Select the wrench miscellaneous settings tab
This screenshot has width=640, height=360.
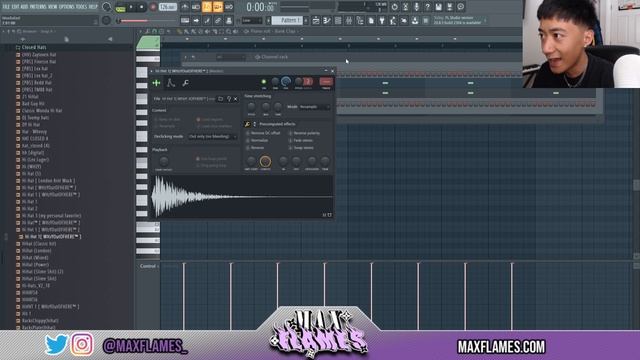[185, 83]
